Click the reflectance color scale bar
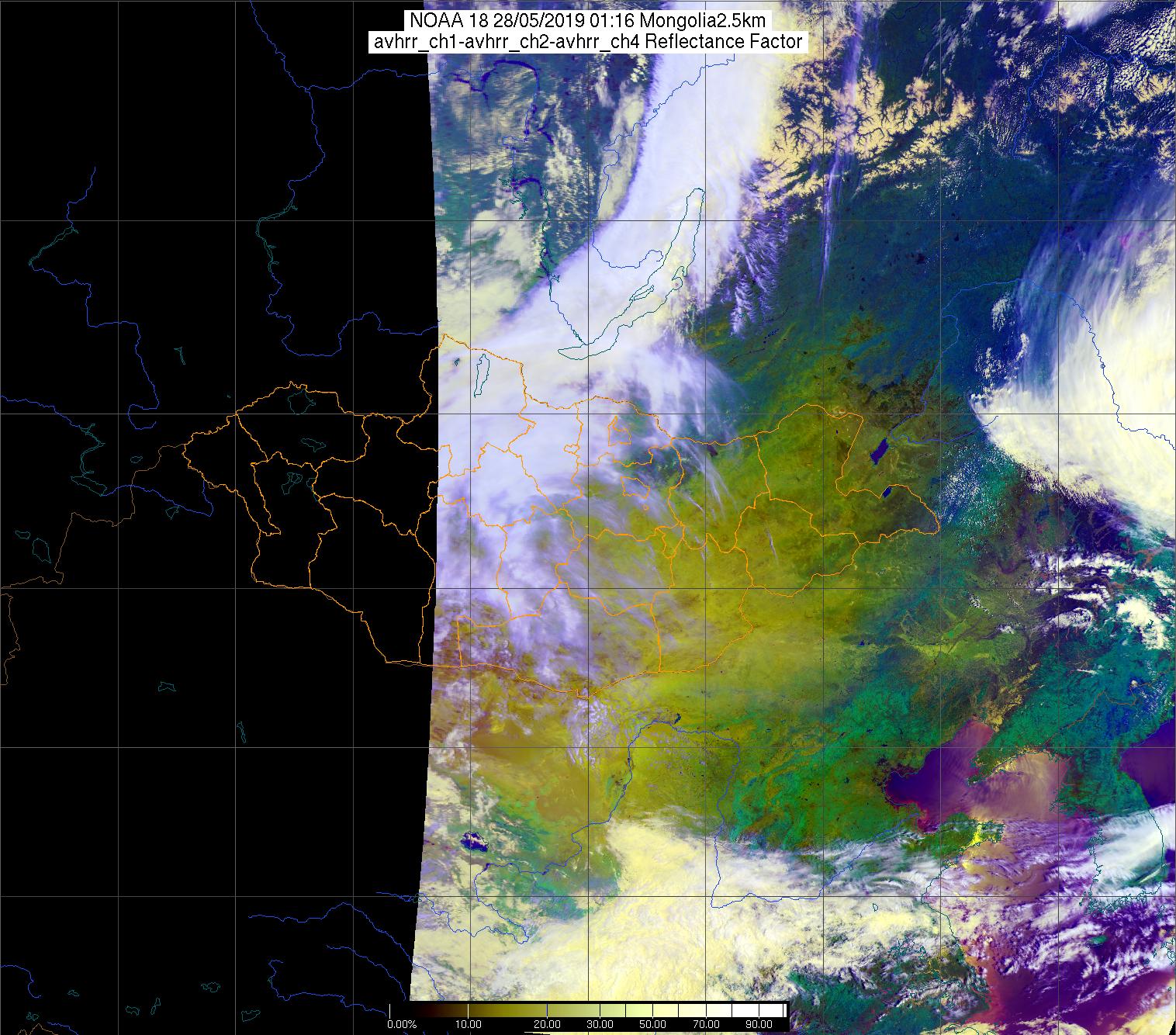Screen dimensions: 1176x1035 pos(588,1011)
